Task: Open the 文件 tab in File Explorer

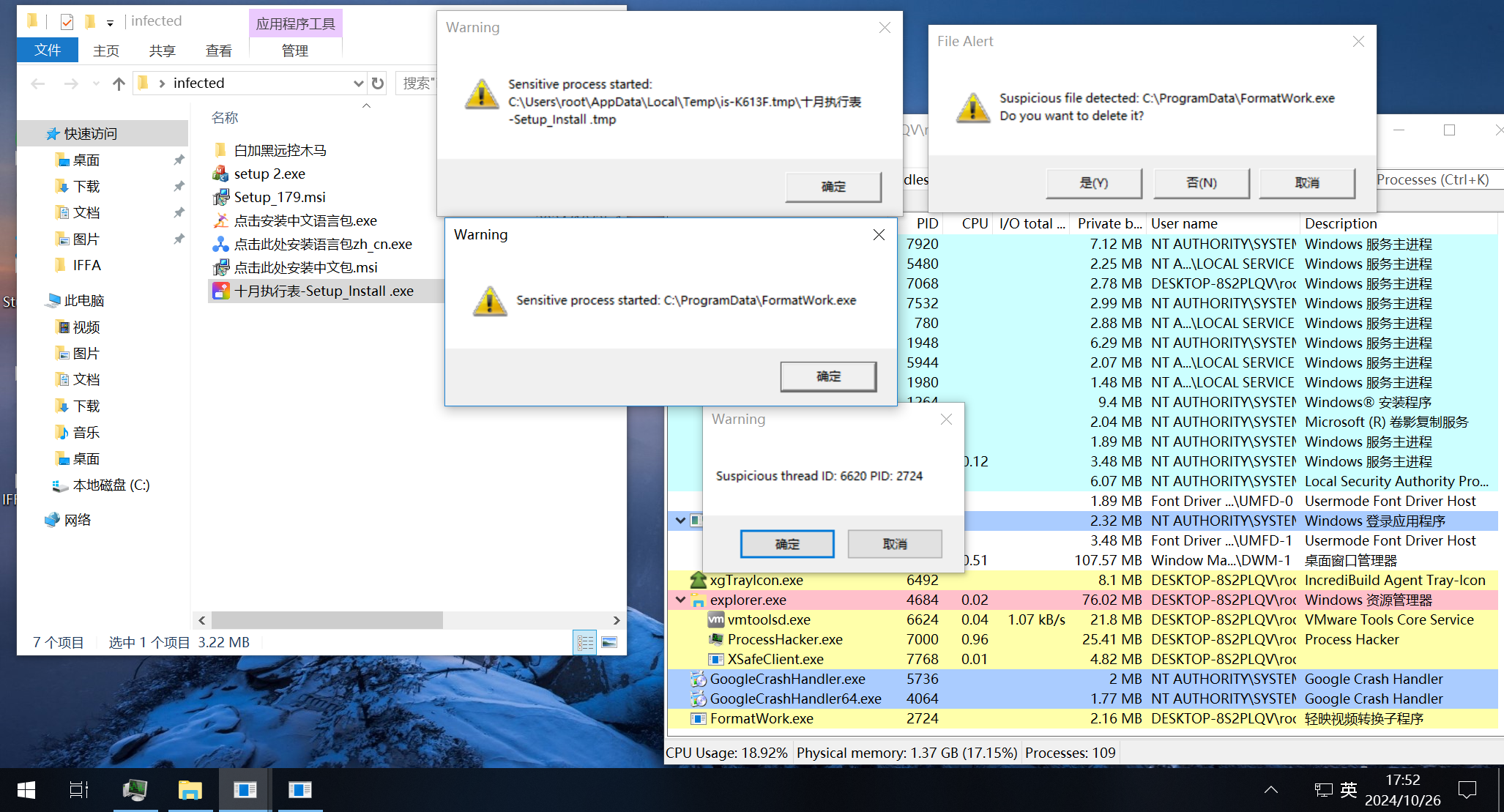Action: [x=48, y=50]
